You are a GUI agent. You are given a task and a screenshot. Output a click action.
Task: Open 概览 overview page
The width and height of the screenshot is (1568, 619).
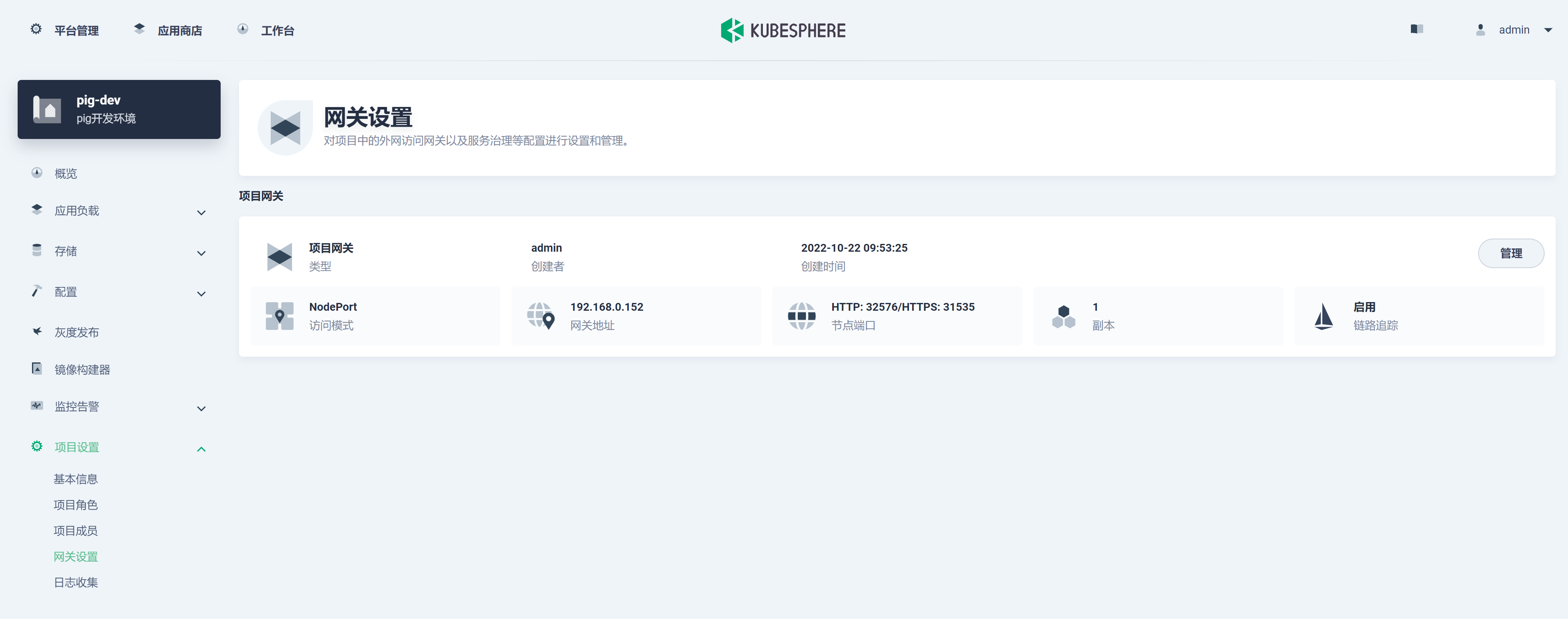pos(66,173)
